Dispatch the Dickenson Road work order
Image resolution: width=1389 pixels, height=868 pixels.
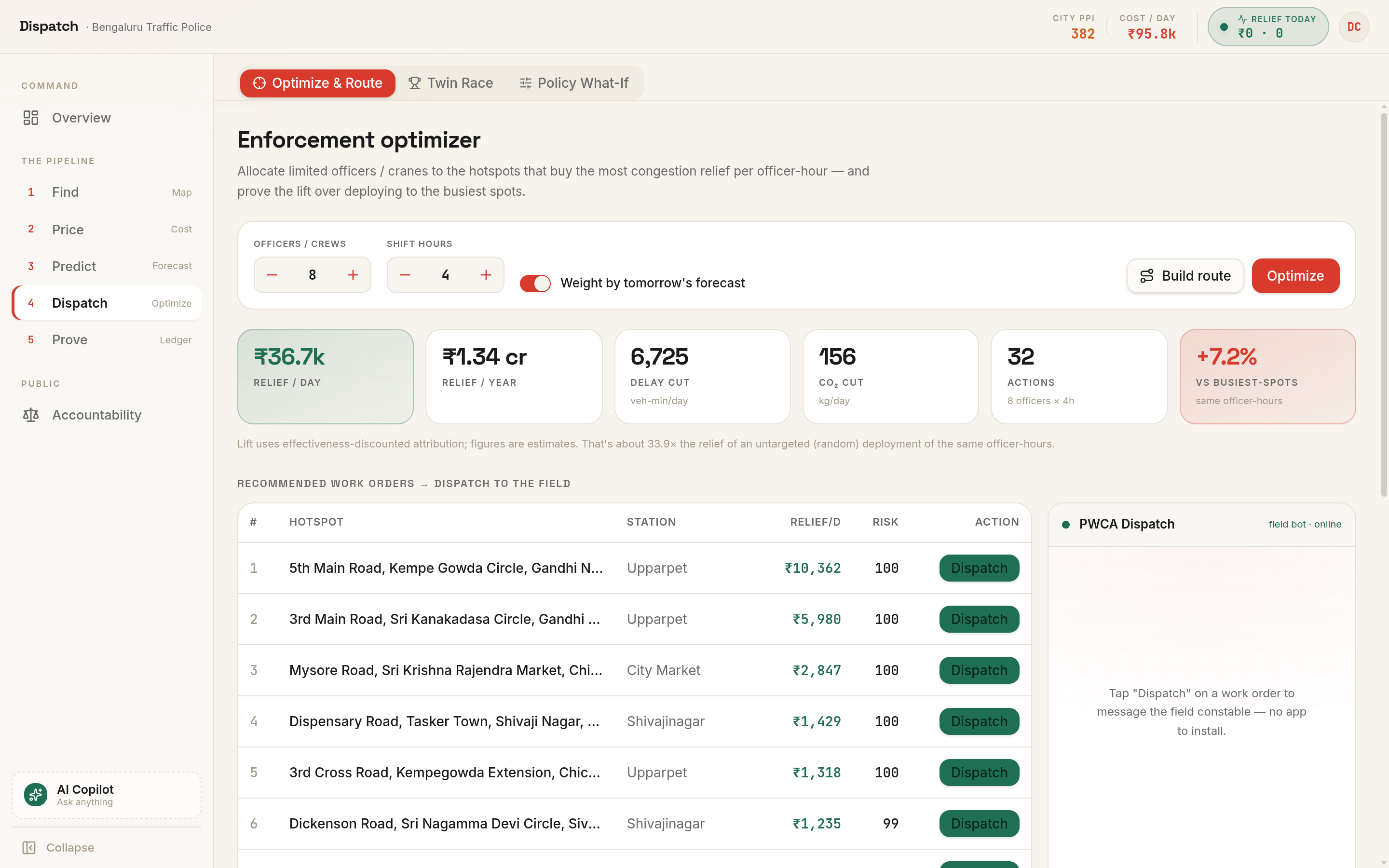[979, 823]
